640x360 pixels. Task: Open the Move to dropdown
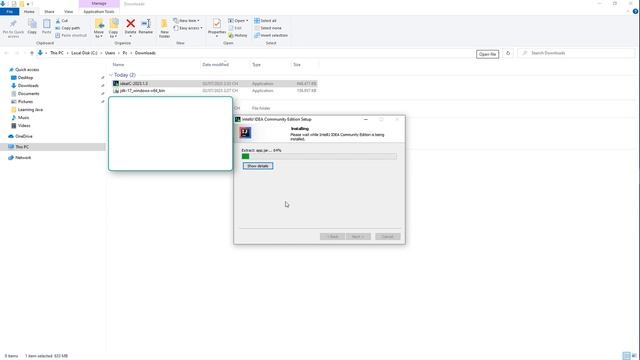click(99, 34)
